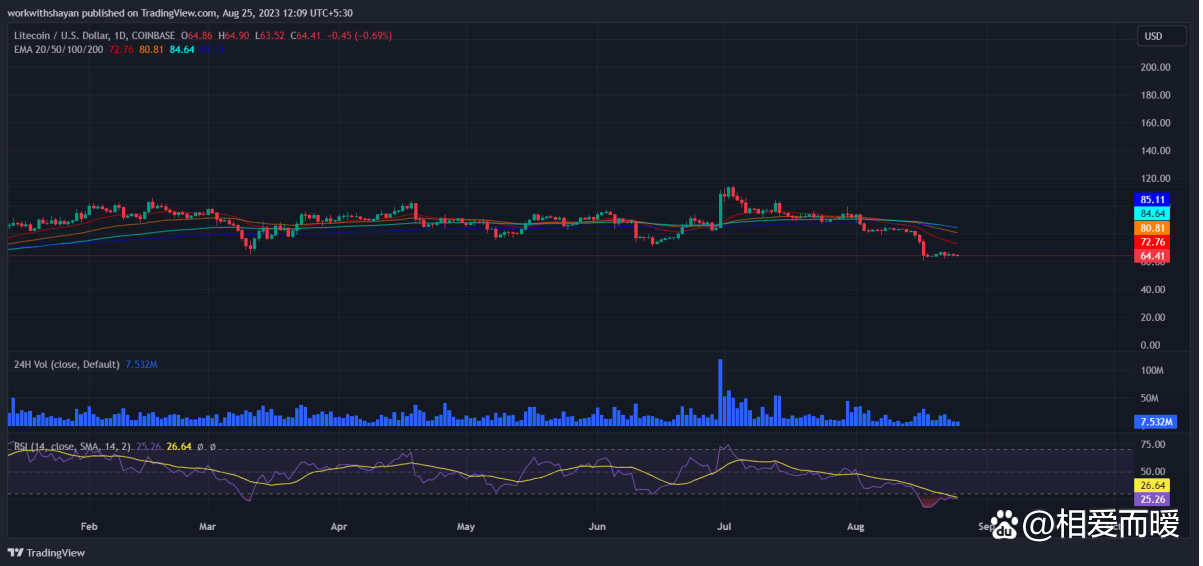Click the change value -0.45 (-0.69%)

tap(358, 35)
